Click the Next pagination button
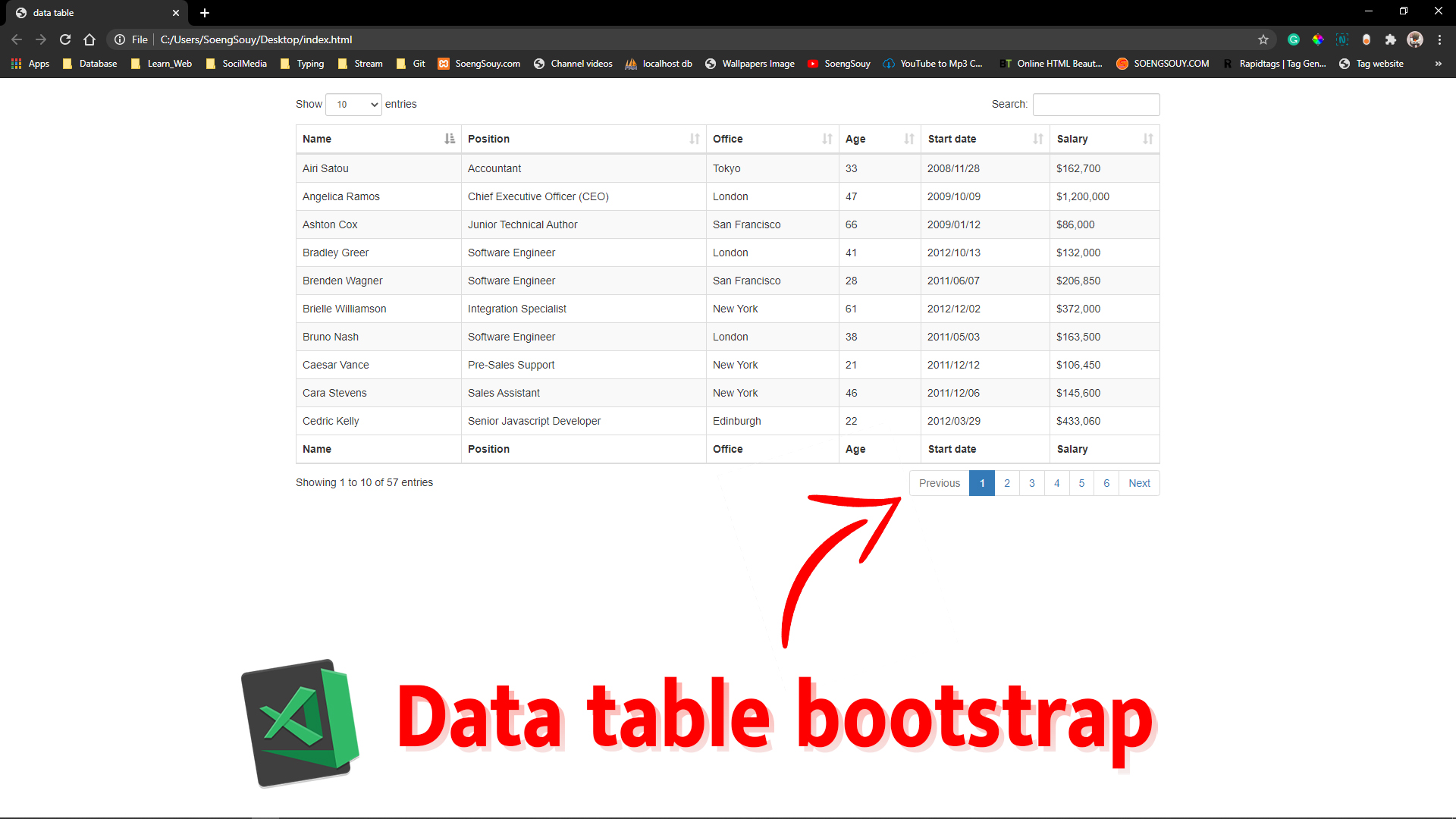1456x819 pixels. (1140, 483)
